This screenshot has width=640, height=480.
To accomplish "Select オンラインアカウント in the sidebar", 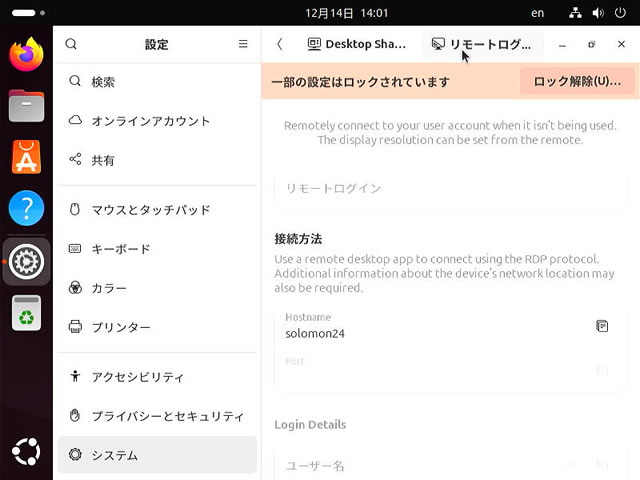I will [150, 121].
